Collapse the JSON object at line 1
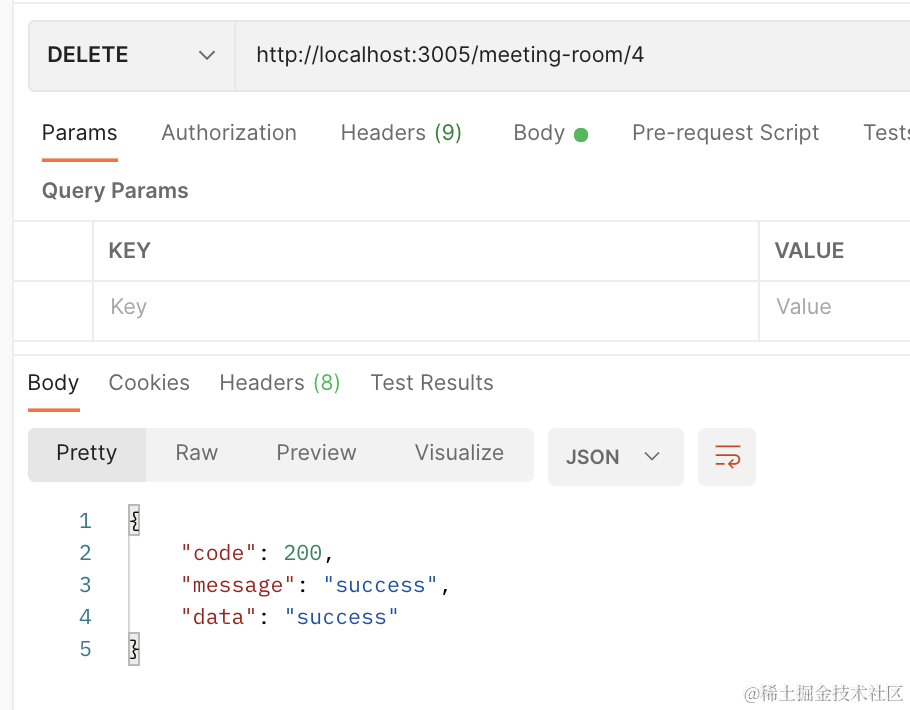 pyautogui.click(x=134, y=521)
